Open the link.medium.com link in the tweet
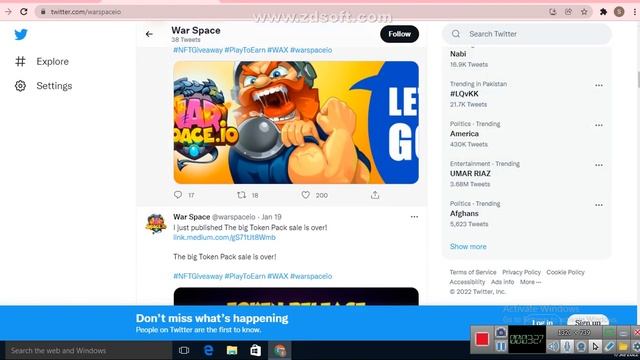 pyautogui.click(x=224, y=237)
